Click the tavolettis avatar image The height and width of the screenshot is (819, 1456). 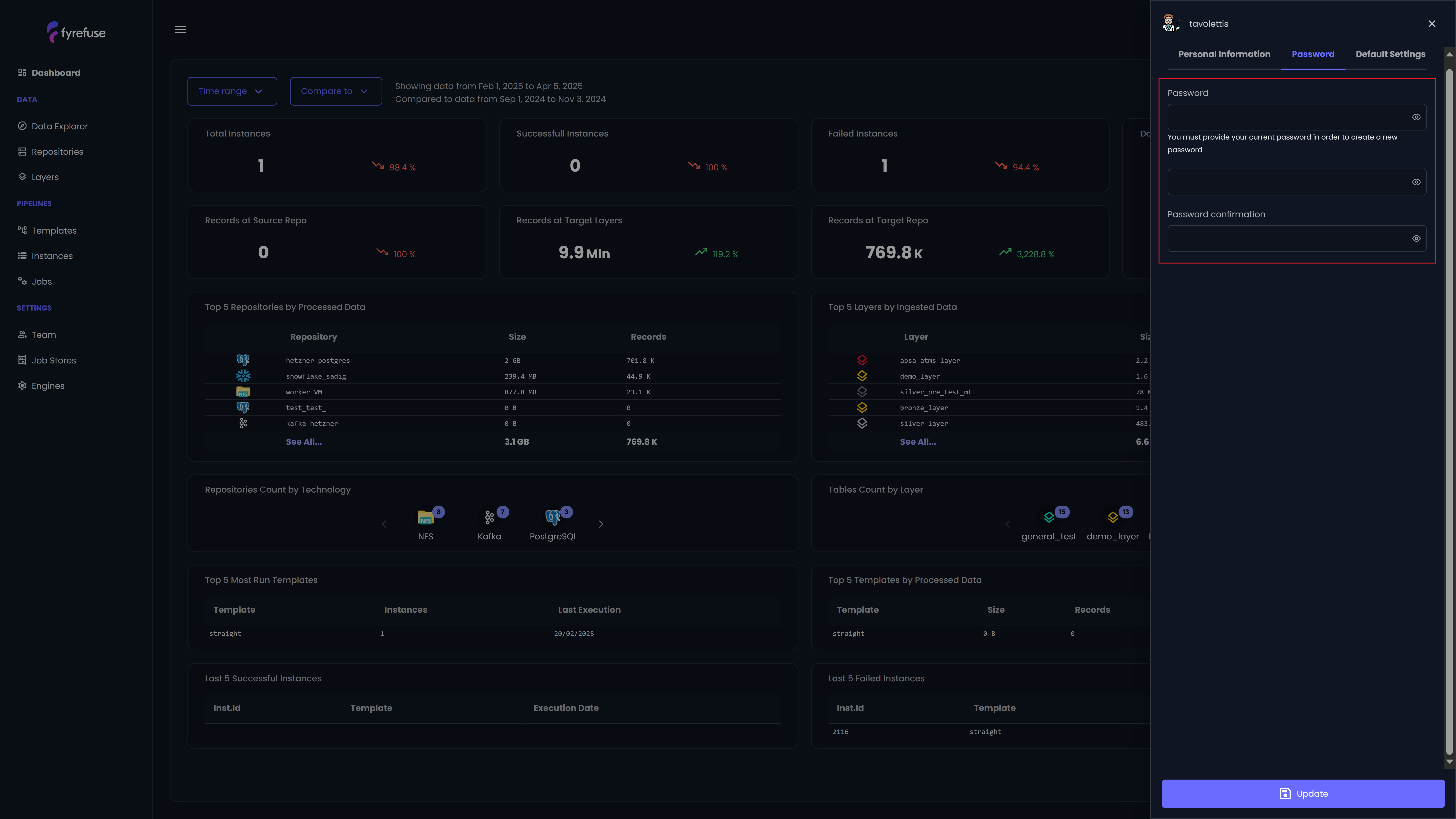pos(1170,23)
